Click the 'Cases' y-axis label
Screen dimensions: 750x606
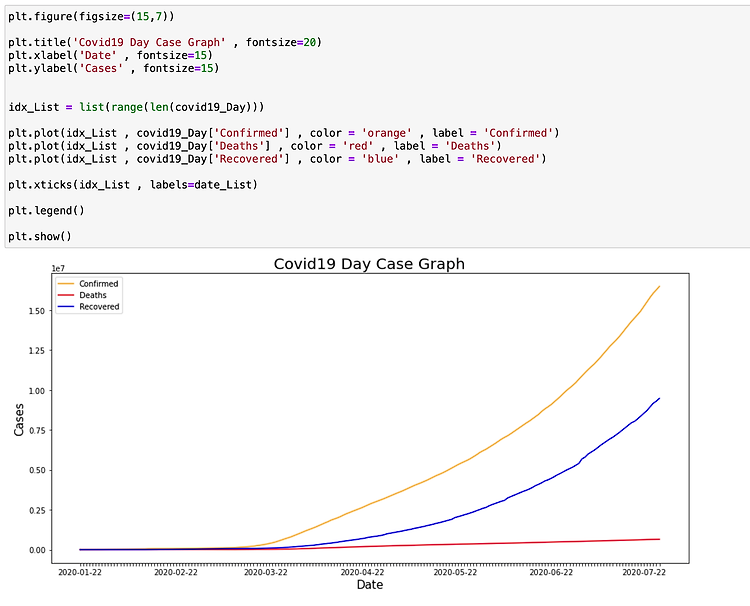click(x=19, y=420)
